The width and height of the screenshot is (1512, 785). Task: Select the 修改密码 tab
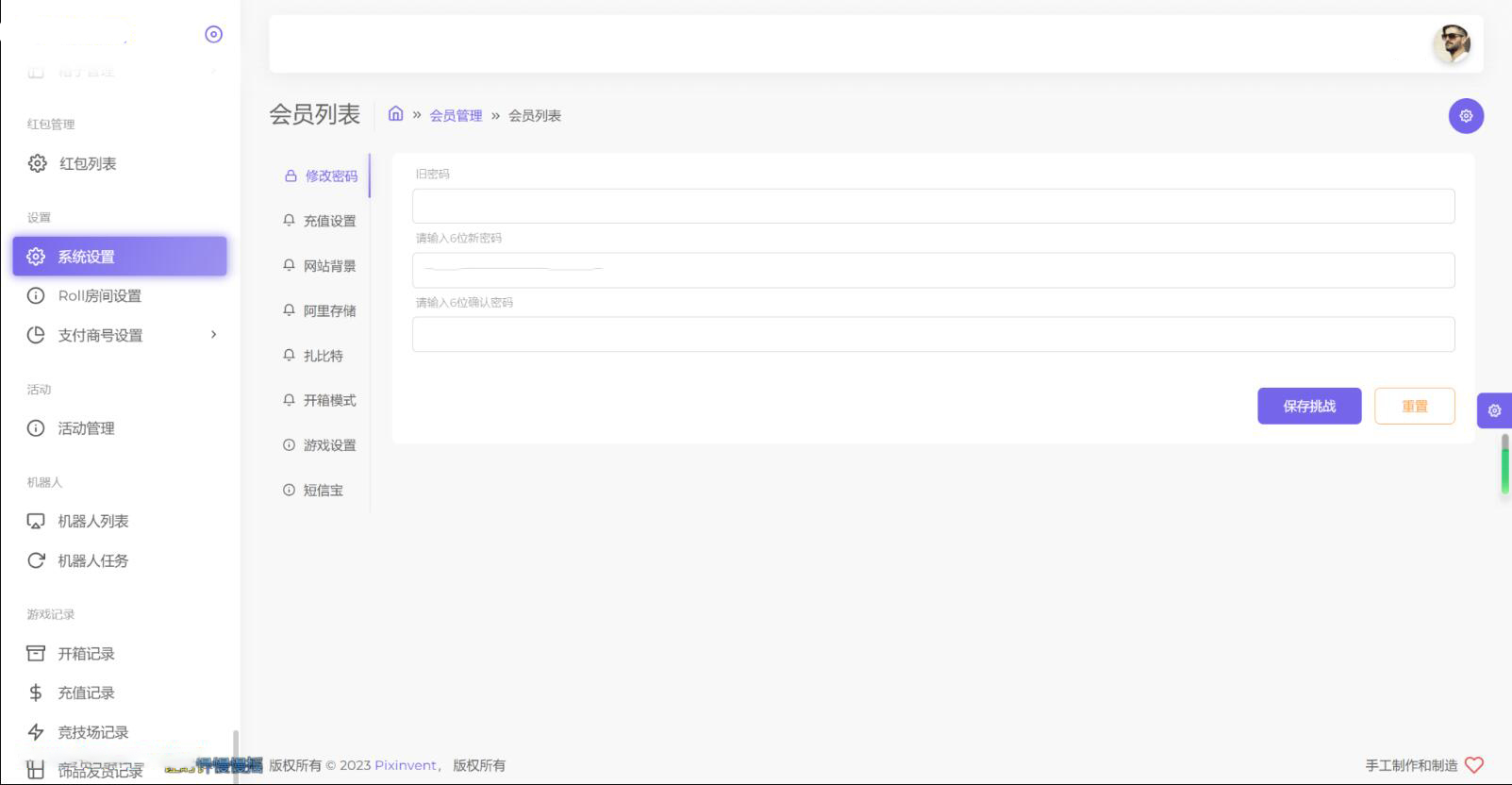[321, 175]
